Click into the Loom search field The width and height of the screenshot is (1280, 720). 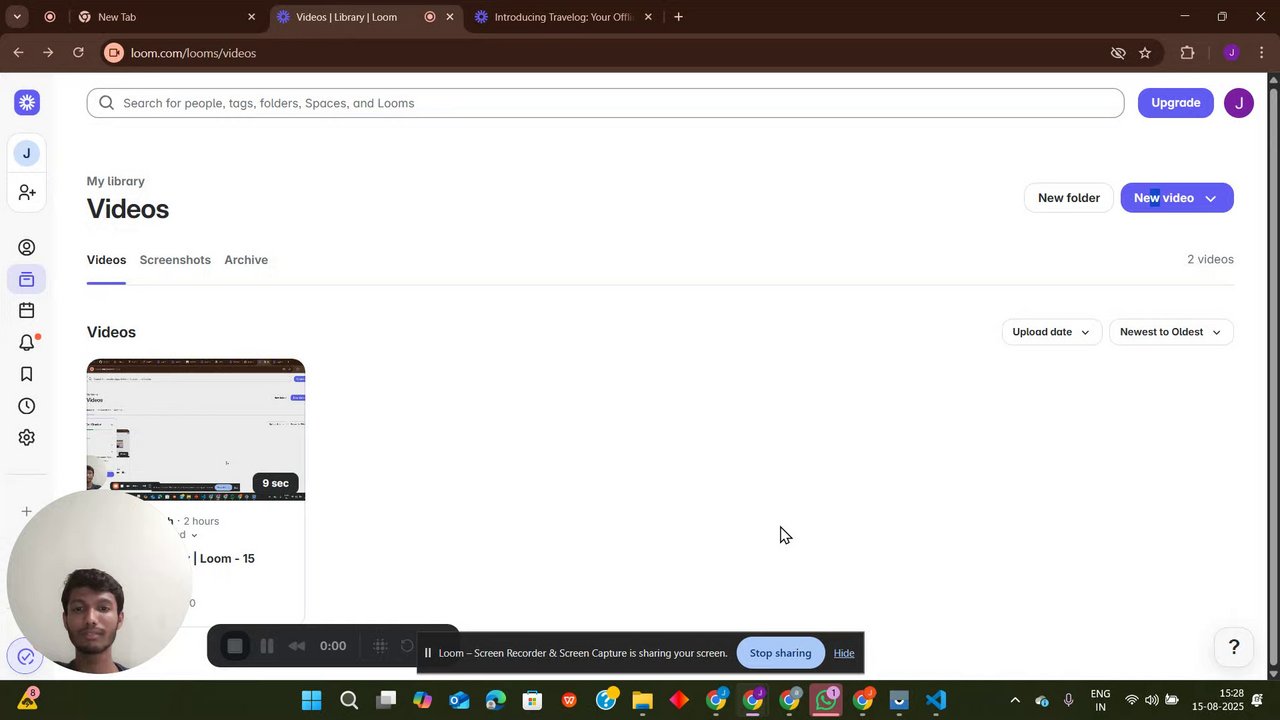605,103
